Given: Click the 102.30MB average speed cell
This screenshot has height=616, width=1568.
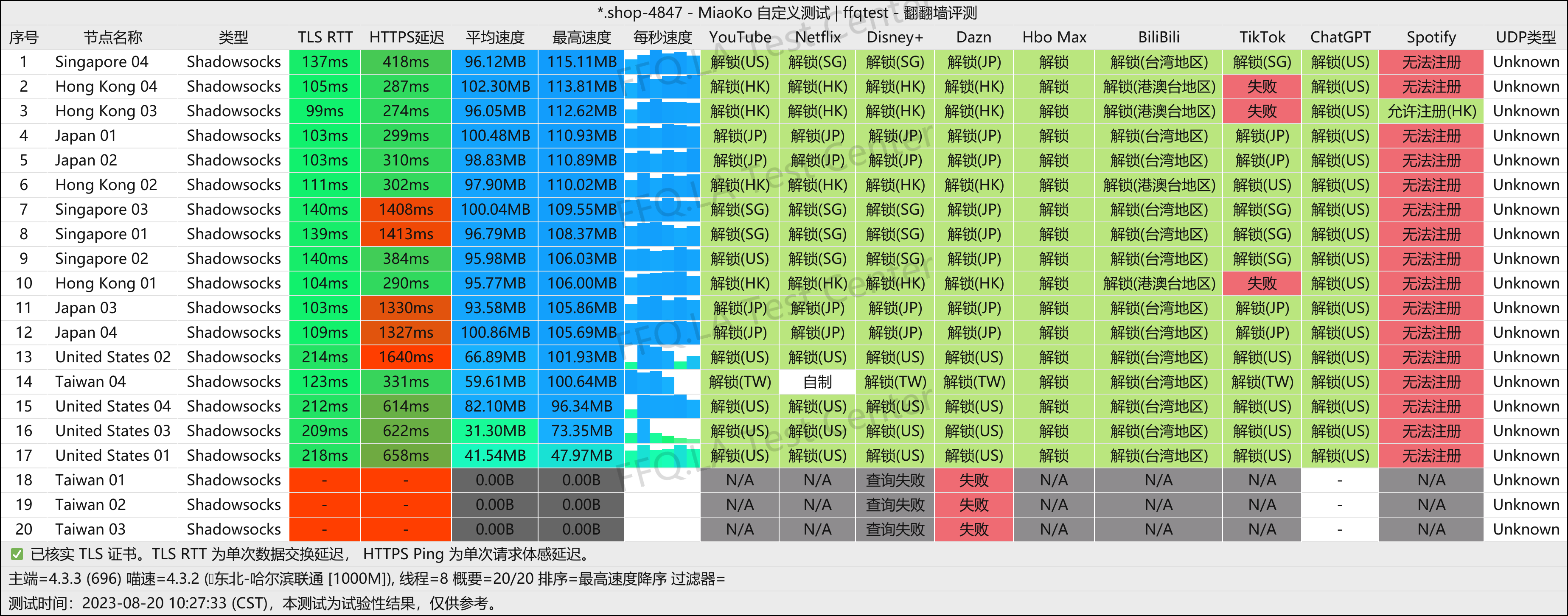Looking at the screenshot, I should point(495,87).
